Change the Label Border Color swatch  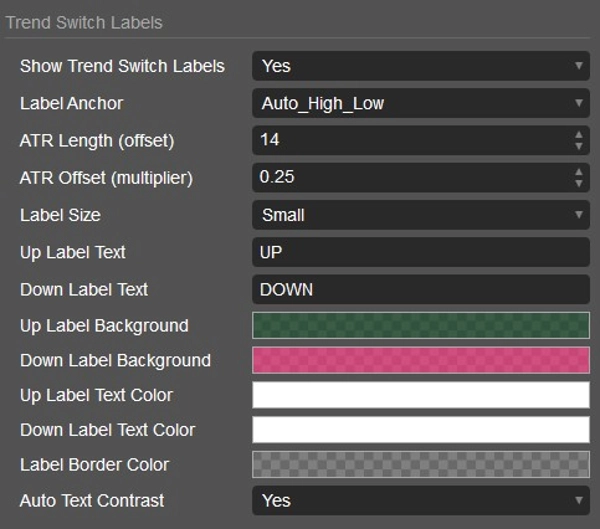point(420,465)
